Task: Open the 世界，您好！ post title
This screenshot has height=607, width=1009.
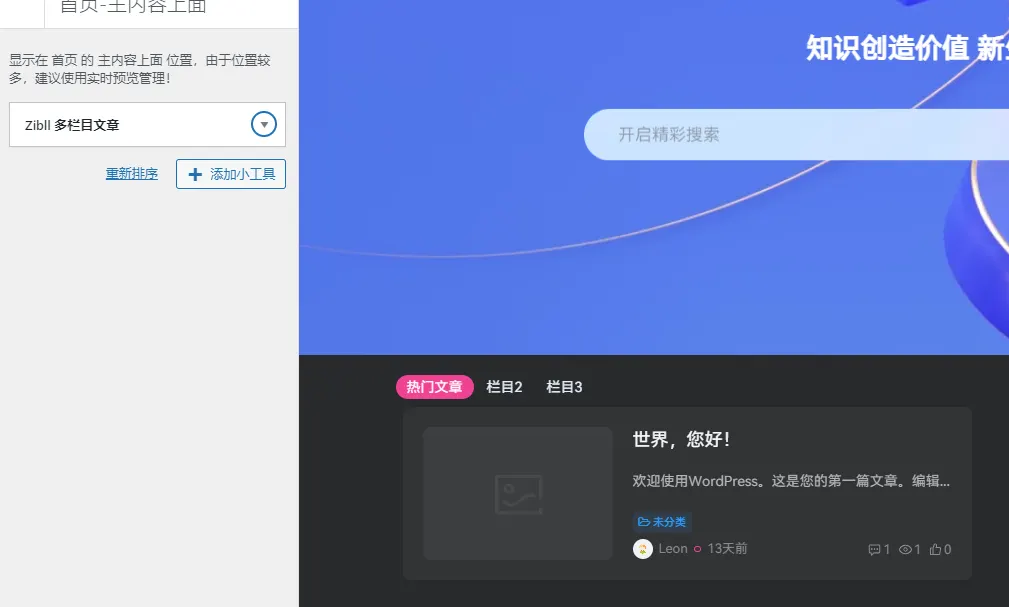Action: 681,439
